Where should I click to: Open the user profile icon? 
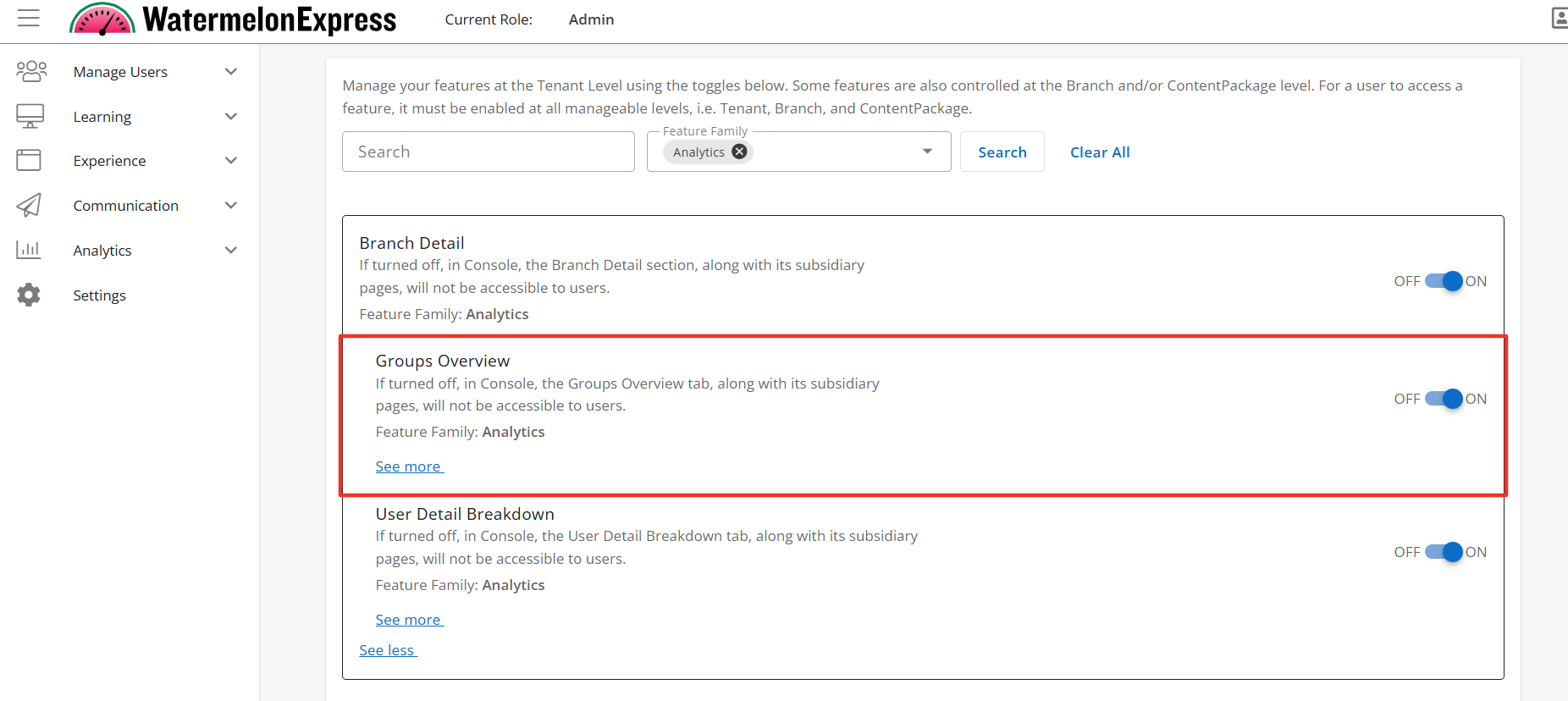pyautogui.click(x=1560, y=19)
